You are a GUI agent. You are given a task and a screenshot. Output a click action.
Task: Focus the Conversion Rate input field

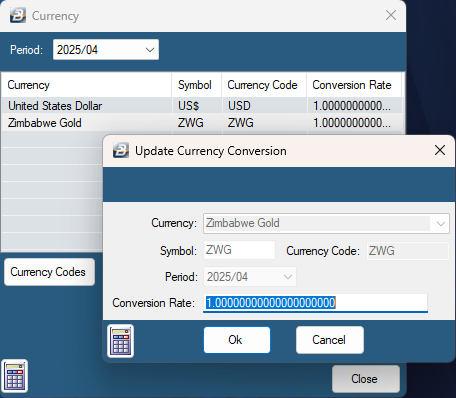click(x=315, y=303)
